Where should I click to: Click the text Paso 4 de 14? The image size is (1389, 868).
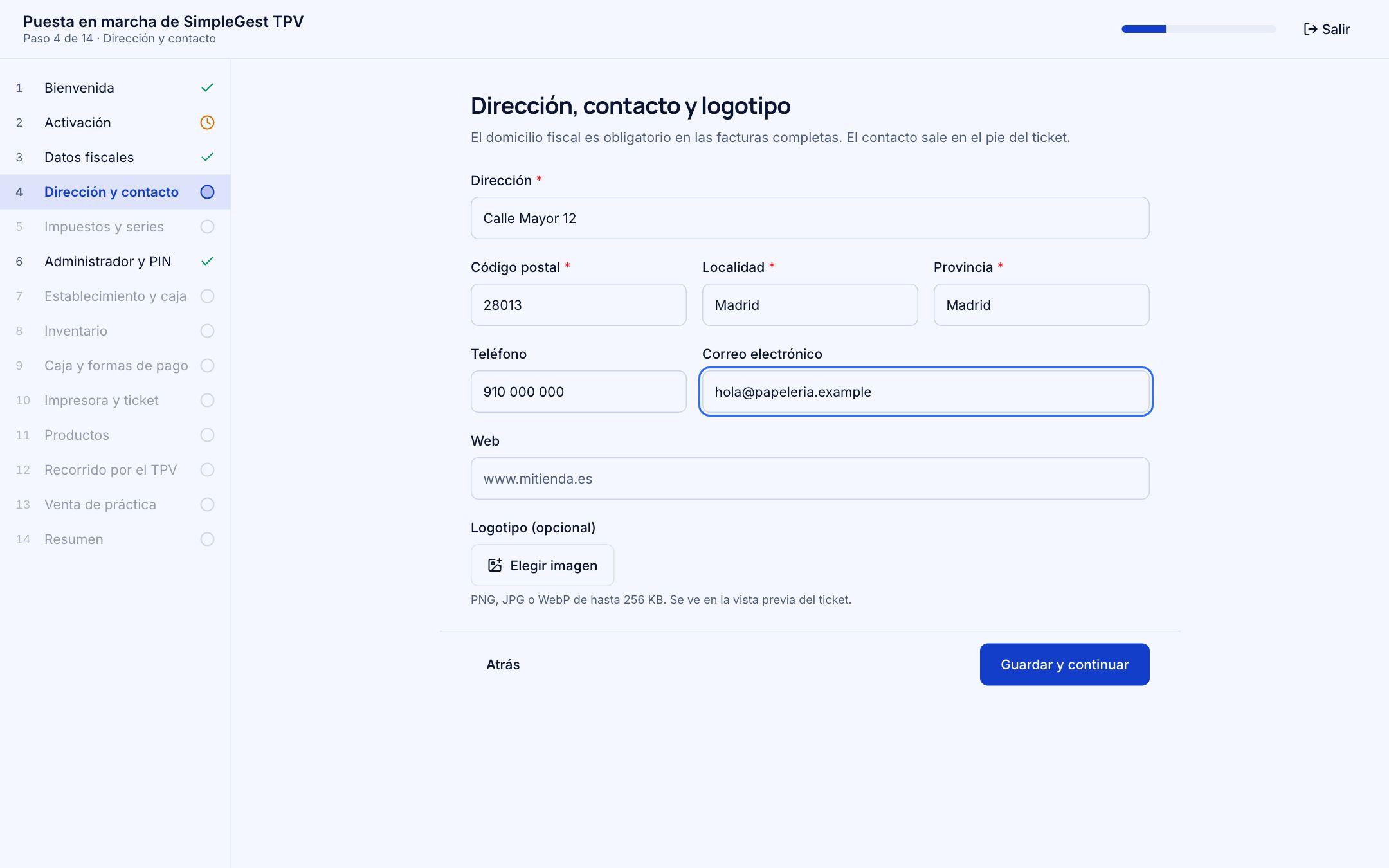[x=58, y=39]
